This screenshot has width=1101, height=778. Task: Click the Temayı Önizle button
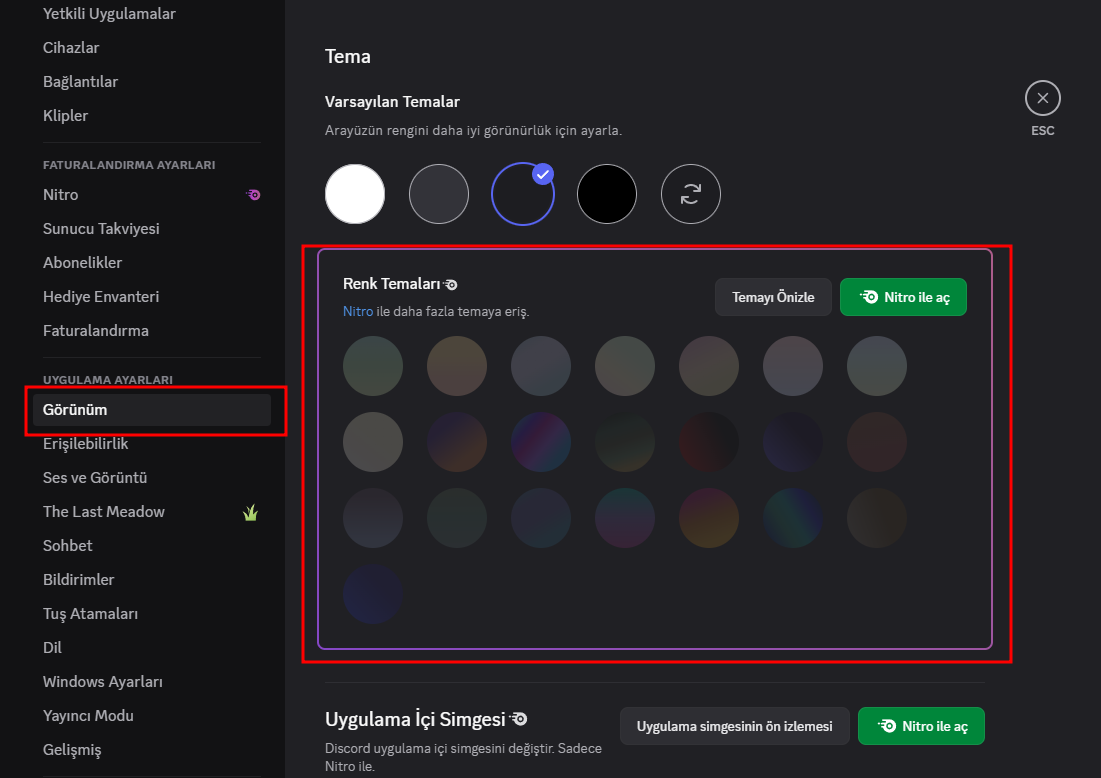coord(773,297)
